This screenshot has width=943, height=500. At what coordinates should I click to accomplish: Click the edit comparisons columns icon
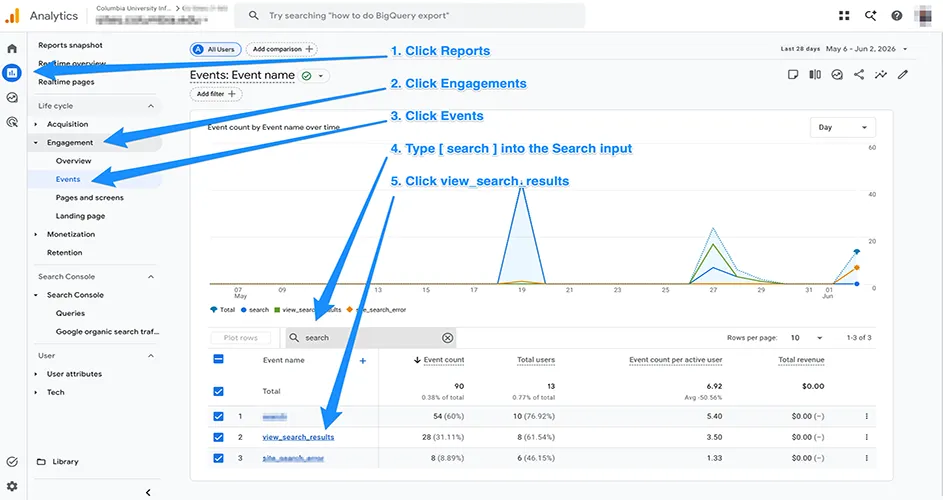click(x=815, y=75)
